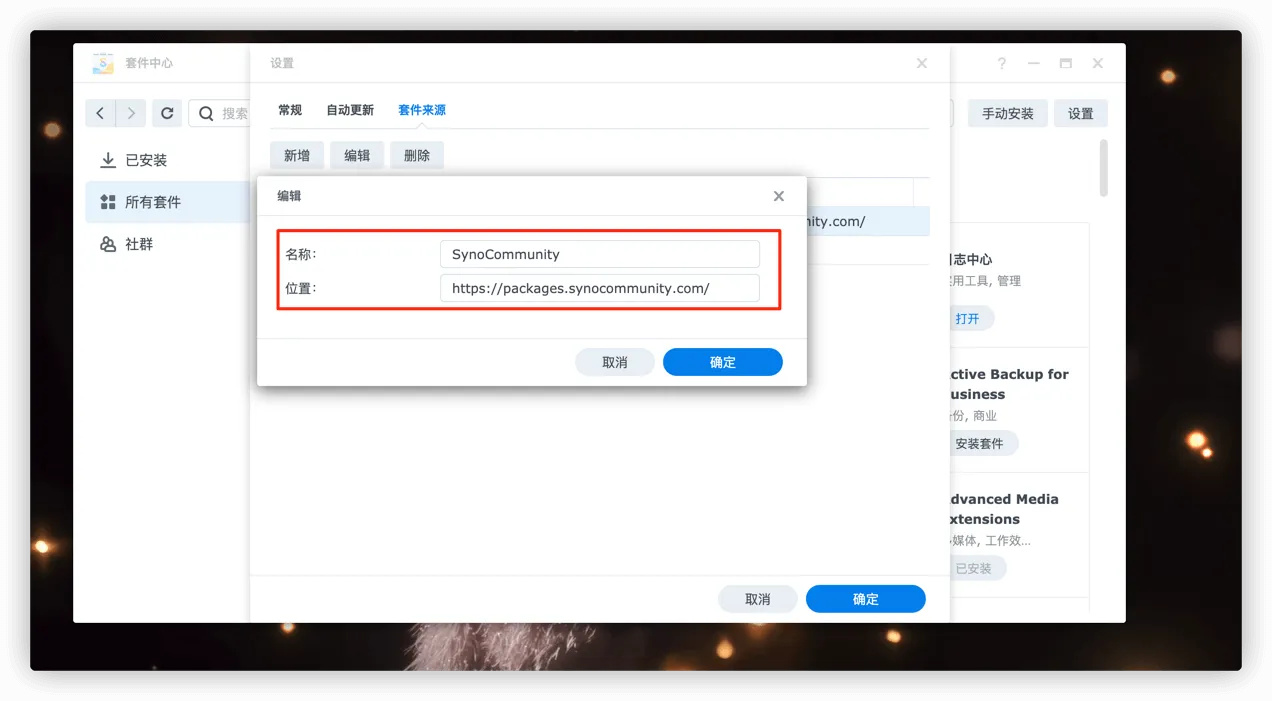Viewport: 1272px width, 701px height.
Task: Click the package list vertical scrollbar
Action: tap(1104, 168)
